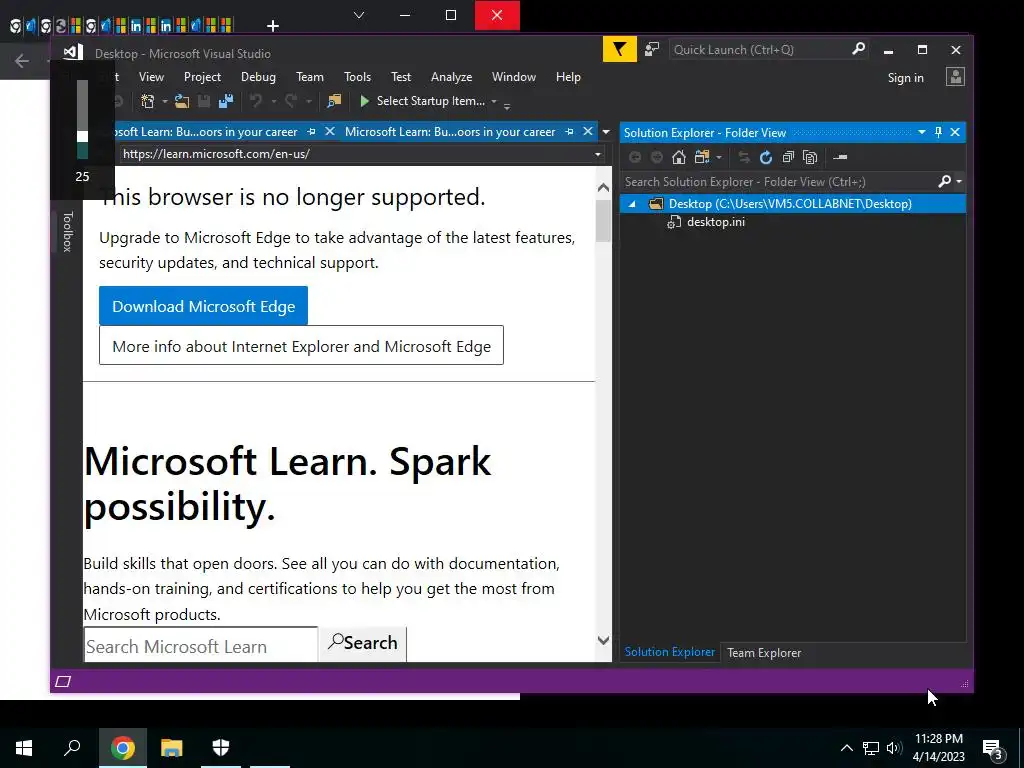Open the View menu

pos(151,77)
